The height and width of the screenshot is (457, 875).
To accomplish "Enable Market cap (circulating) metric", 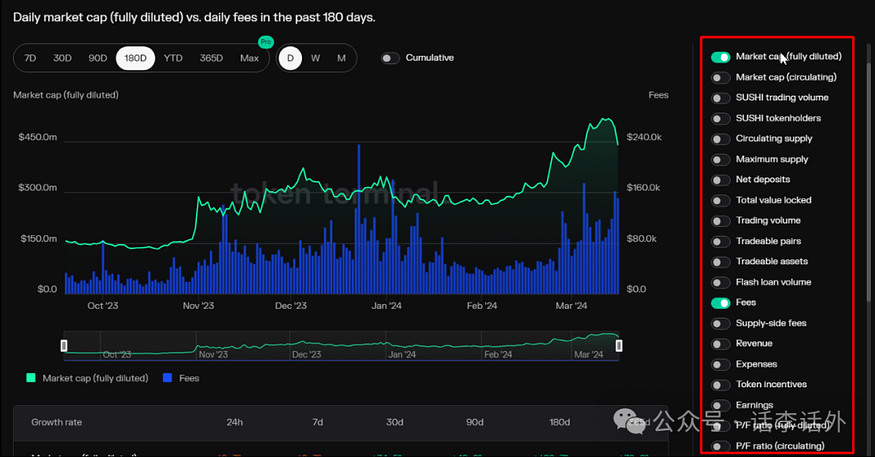I will click(x=720, y=78).
